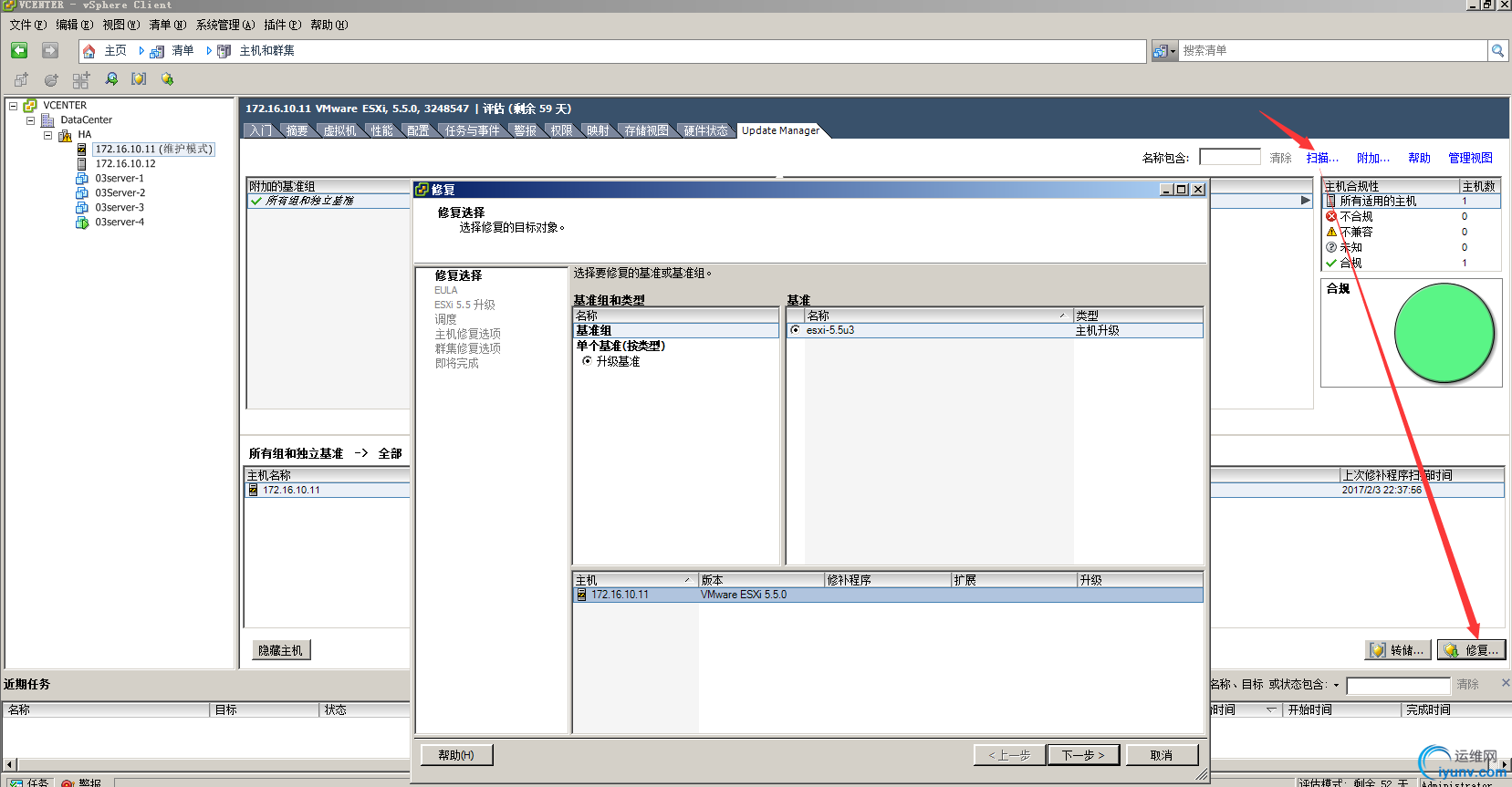The image size is (1512, 787).
Task: Click the VM icon beside 03server-4
Action: [82, 223]
